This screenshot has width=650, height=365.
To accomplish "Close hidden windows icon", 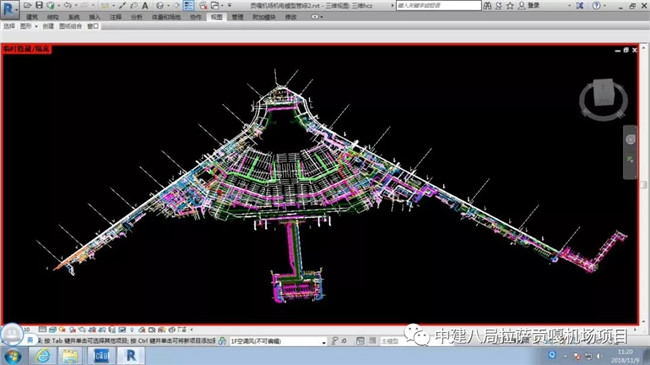I will (x=203, y=5).
